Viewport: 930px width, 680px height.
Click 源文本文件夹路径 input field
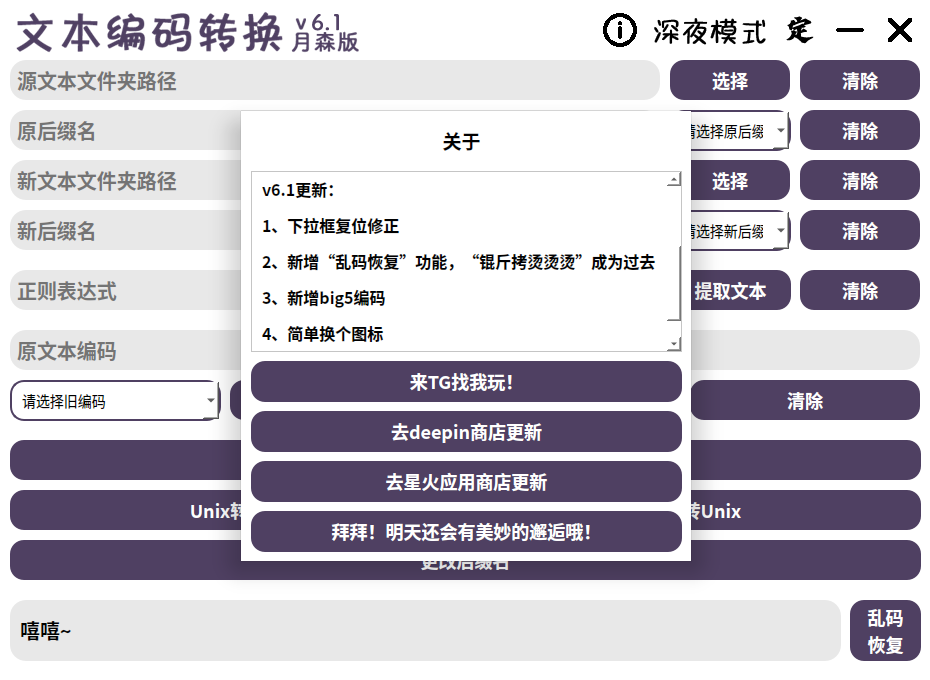coord(335,80)
